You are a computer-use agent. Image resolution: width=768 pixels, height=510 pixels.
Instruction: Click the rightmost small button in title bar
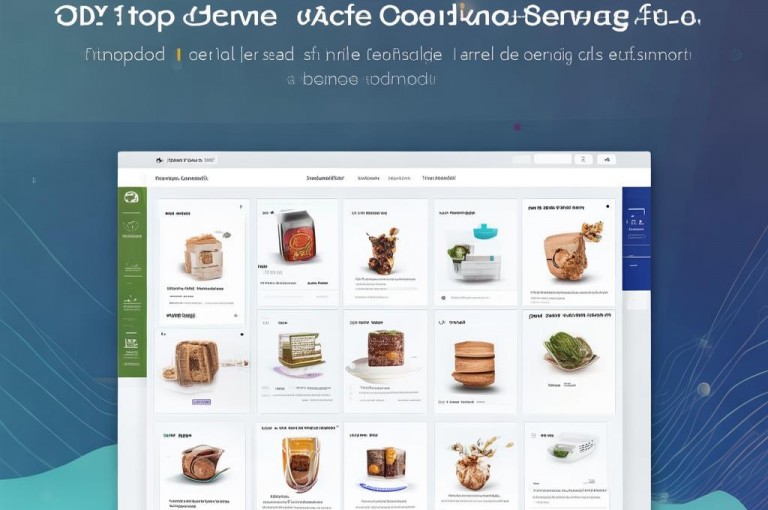click(606, 159)
